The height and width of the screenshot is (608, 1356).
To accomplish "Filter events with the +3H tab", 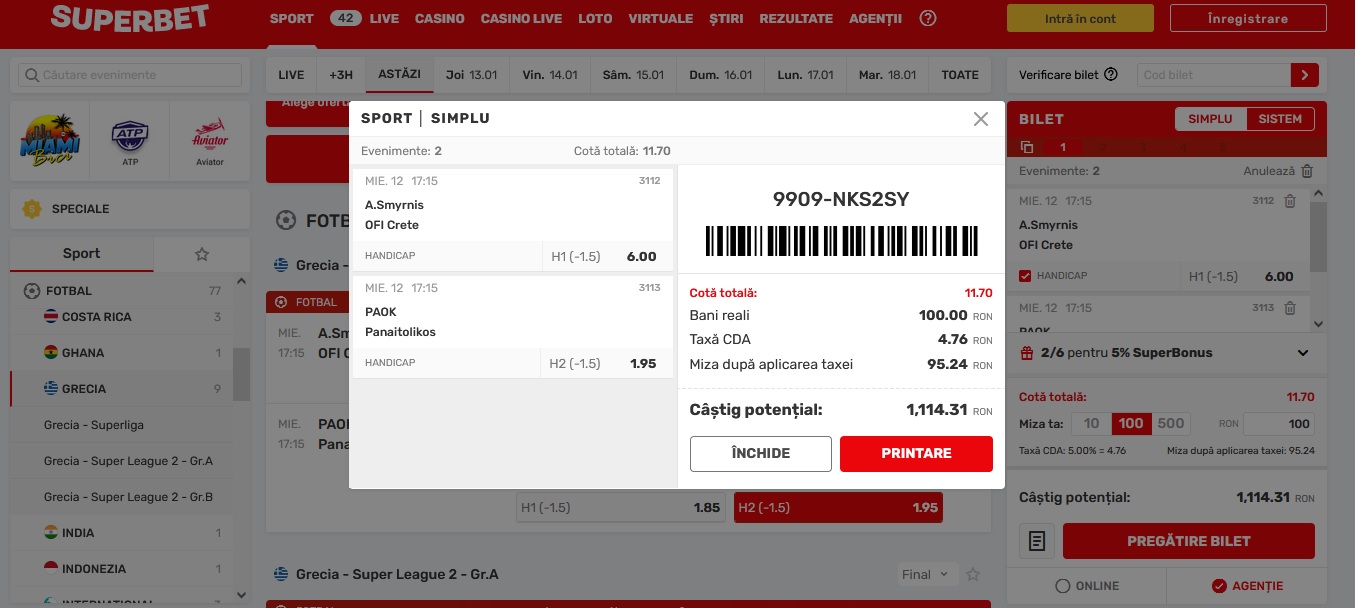I will 341,75.
